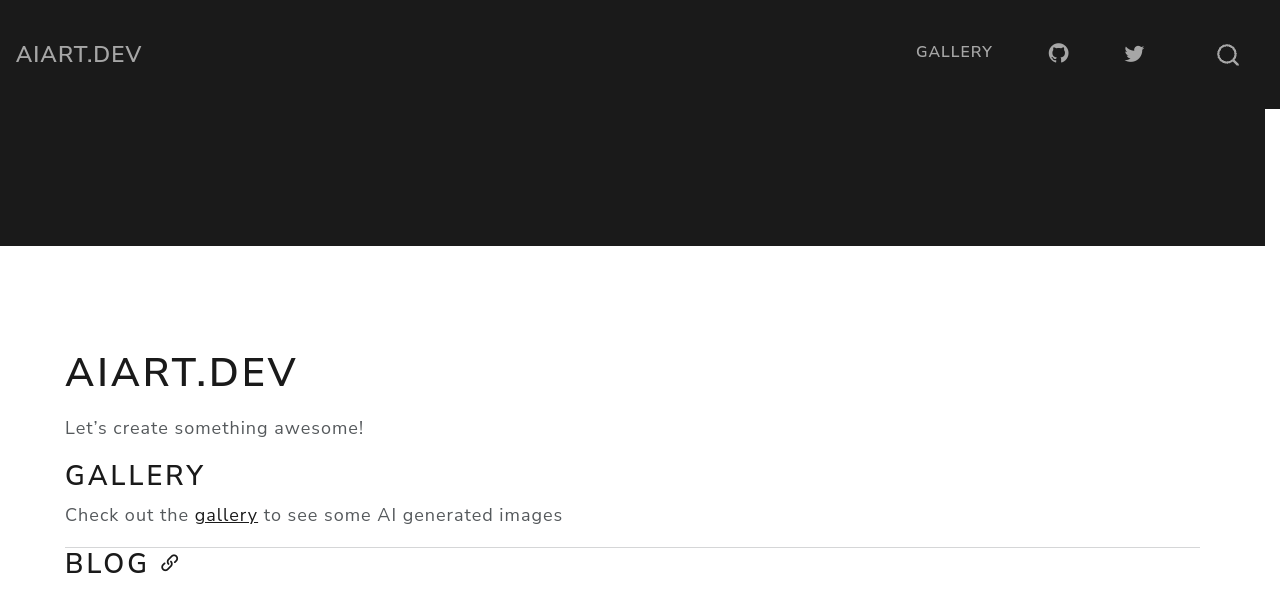
Task: Click the "Check out the" text
Action: (x=127, y=515)
